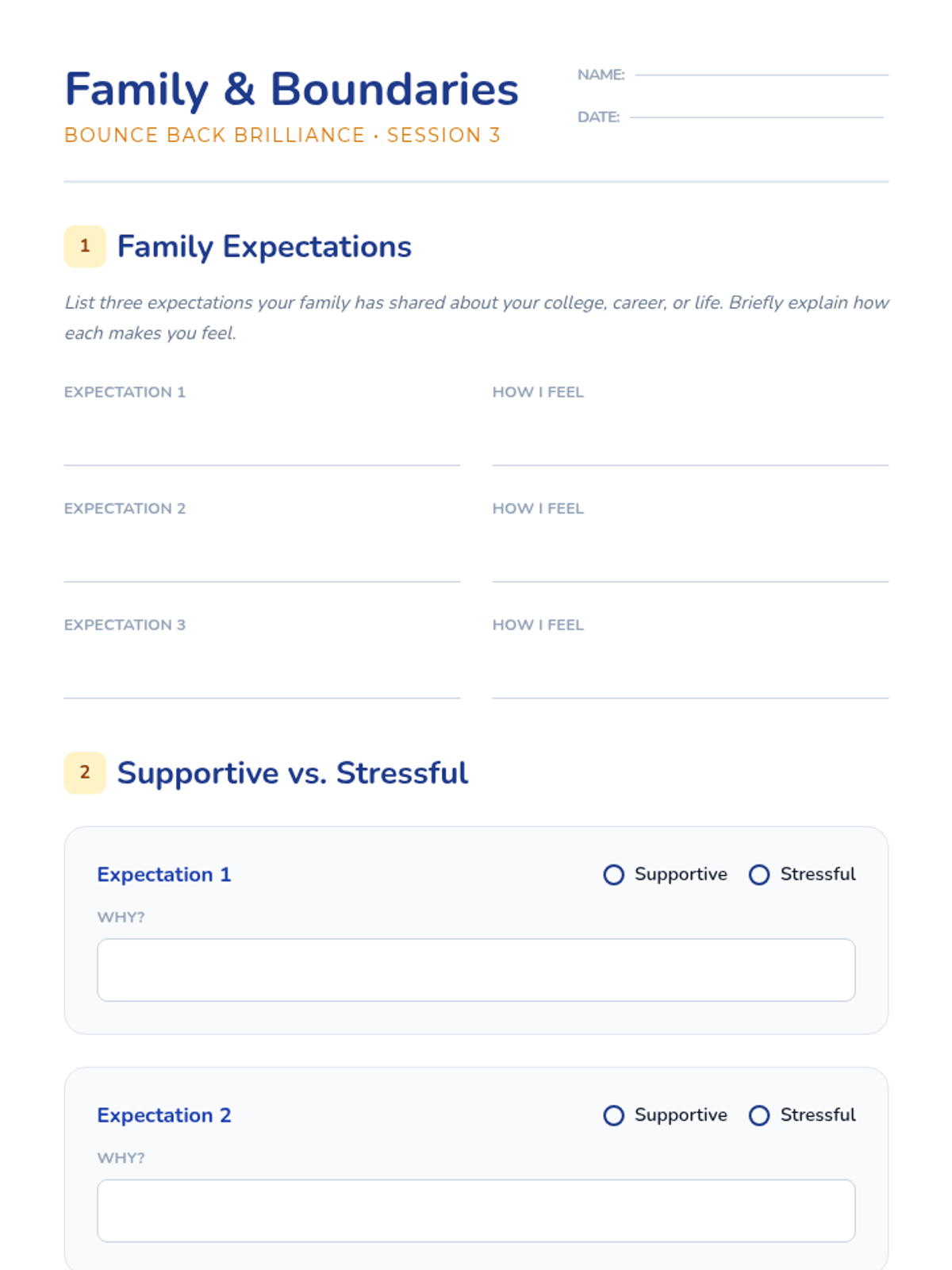This screenshot has height=1270, width=952.
Task: Choose Stressful option for Expectation 2
Action: [759, 1115]
